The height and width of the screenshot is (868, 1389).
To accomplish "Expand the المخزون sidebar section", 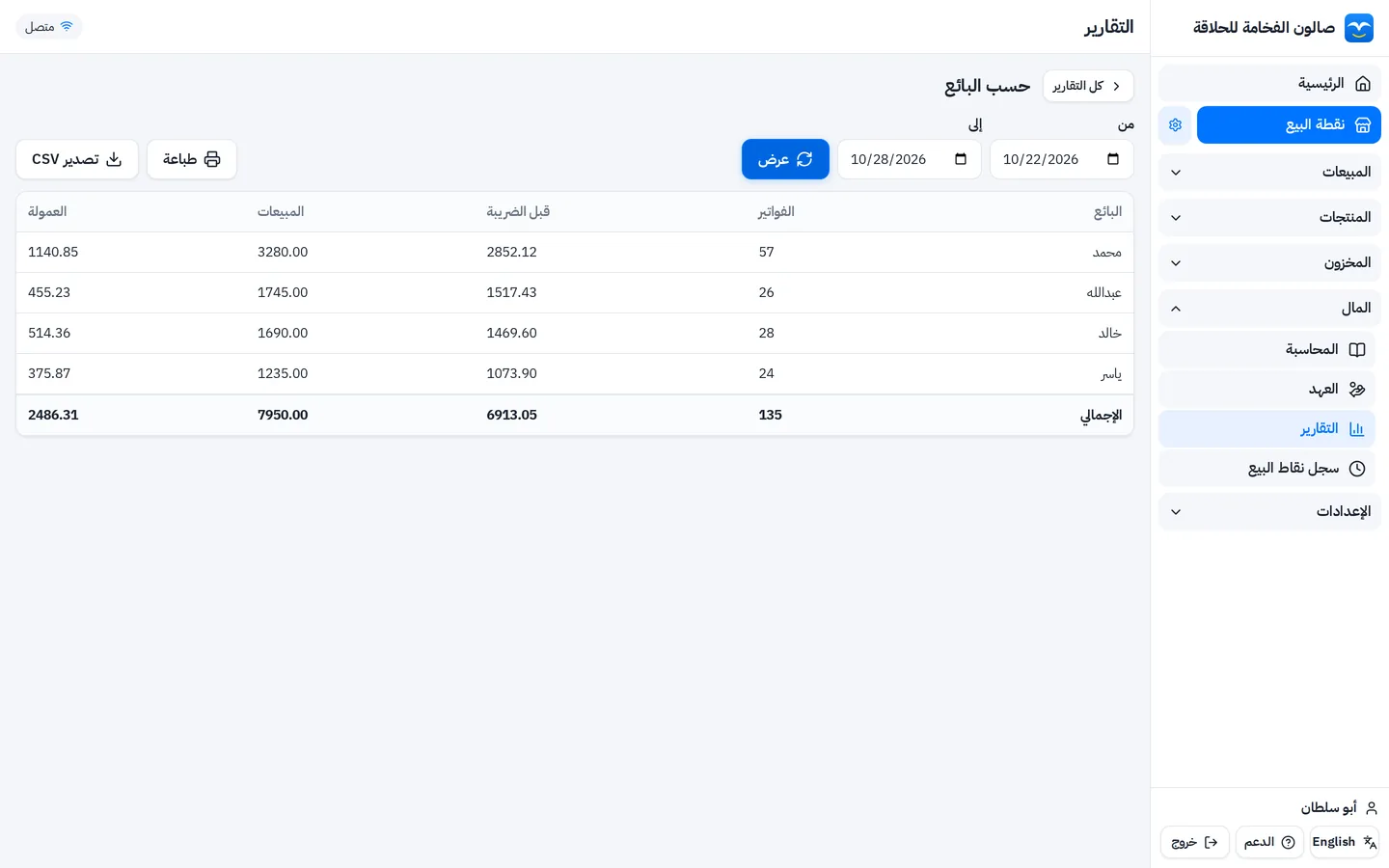I will [1269, 263].
